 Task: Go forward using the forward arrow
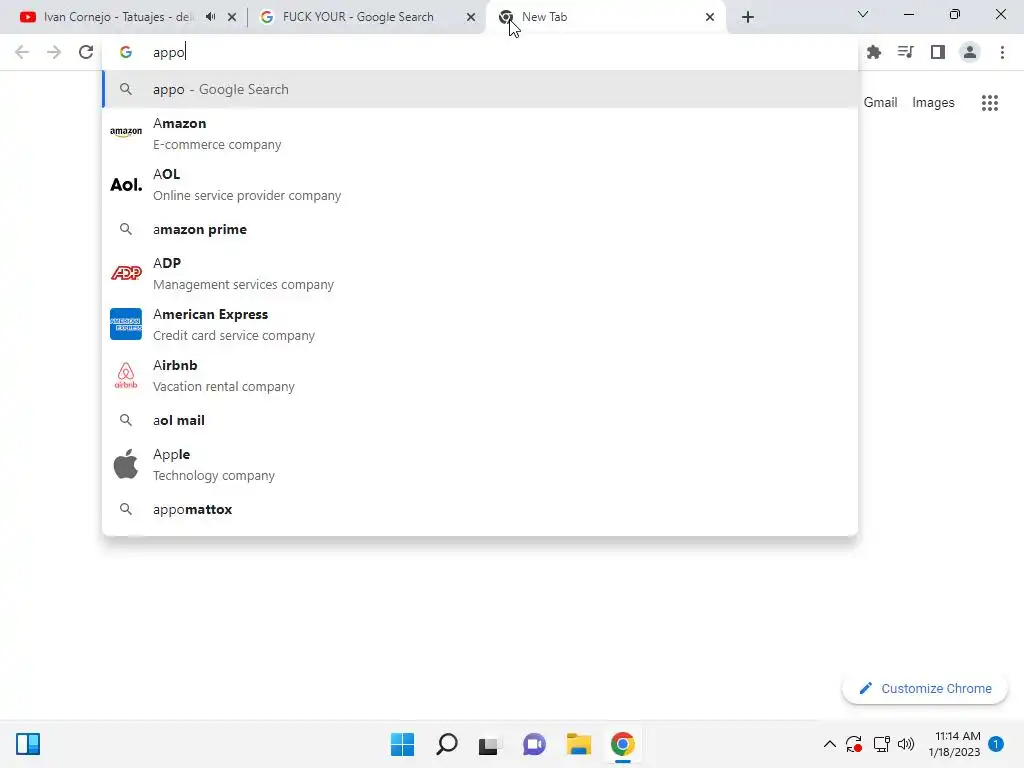click(x=54, y=52)
